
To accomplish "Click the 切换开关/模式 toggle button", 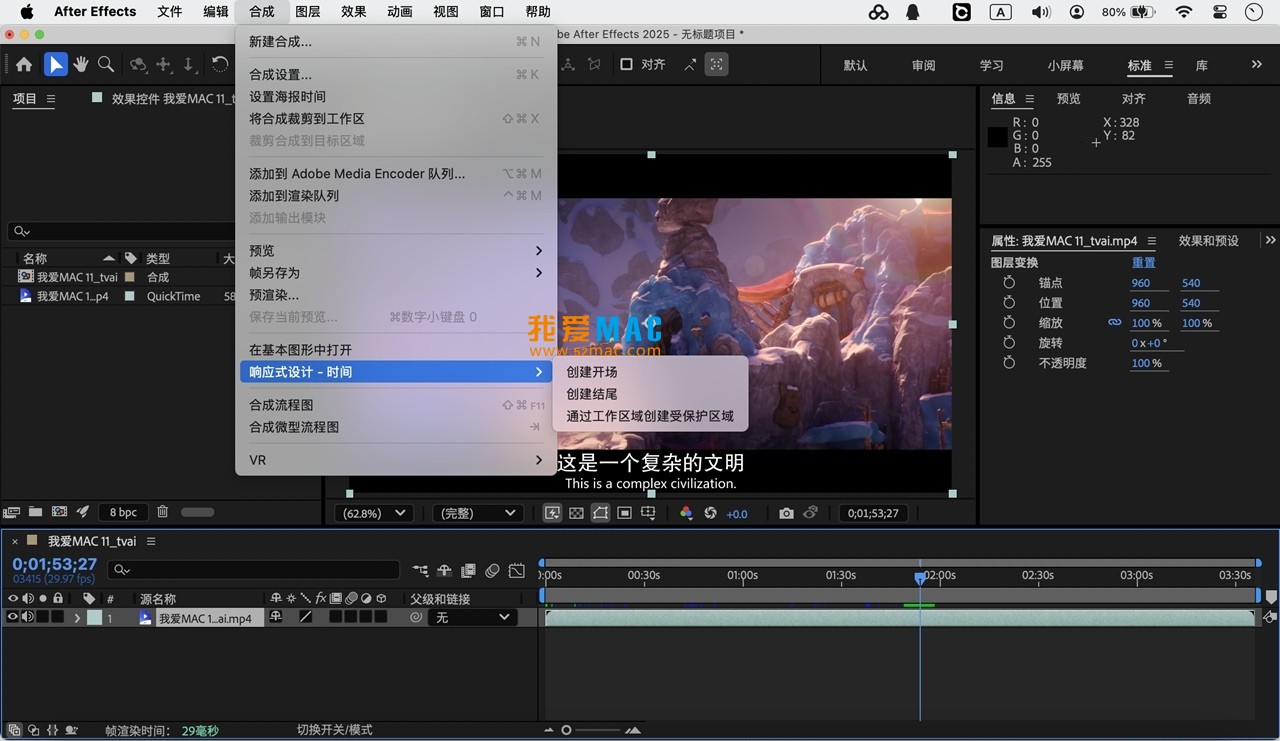I will pyautogui.click(x=334, y=730).
